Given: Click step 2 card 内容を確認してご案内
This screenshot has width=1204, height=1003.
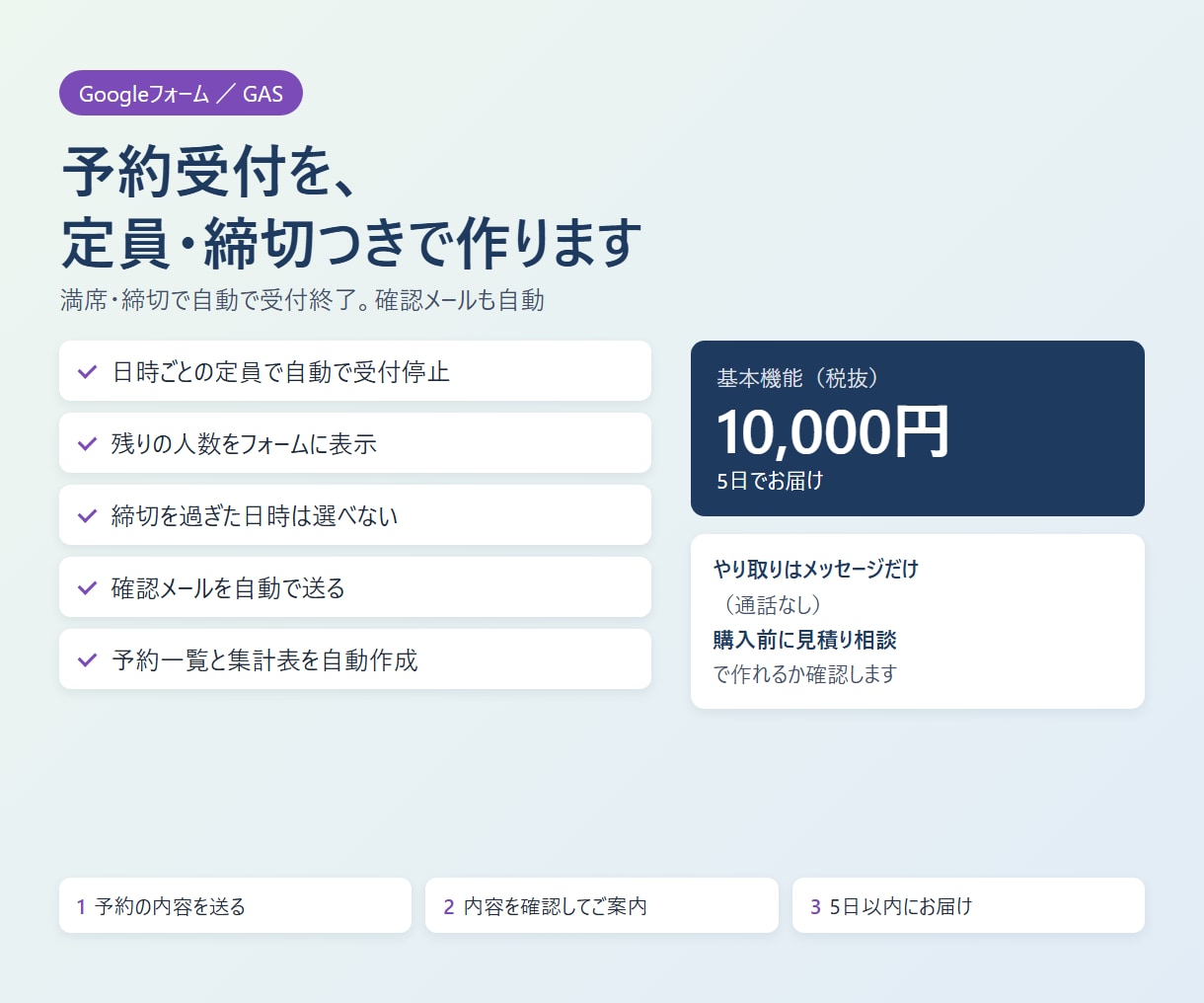Looking at the screenshot, I should tap(602, 905).
